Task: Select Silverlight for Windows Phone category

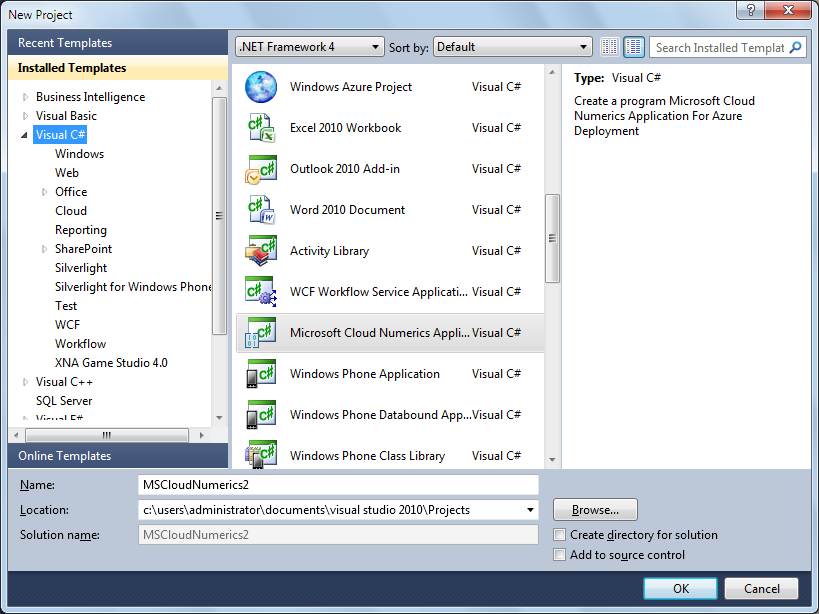Action: (133, 287)
